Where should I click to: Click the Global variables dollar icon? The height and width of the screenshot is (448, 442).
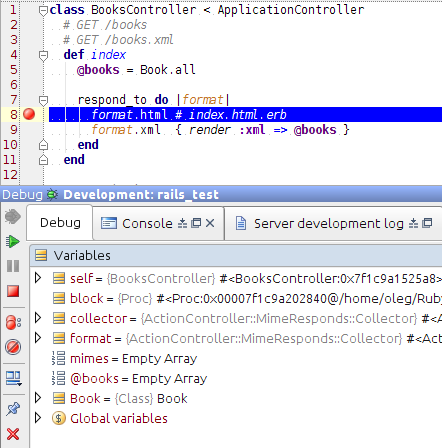[59, 418]
